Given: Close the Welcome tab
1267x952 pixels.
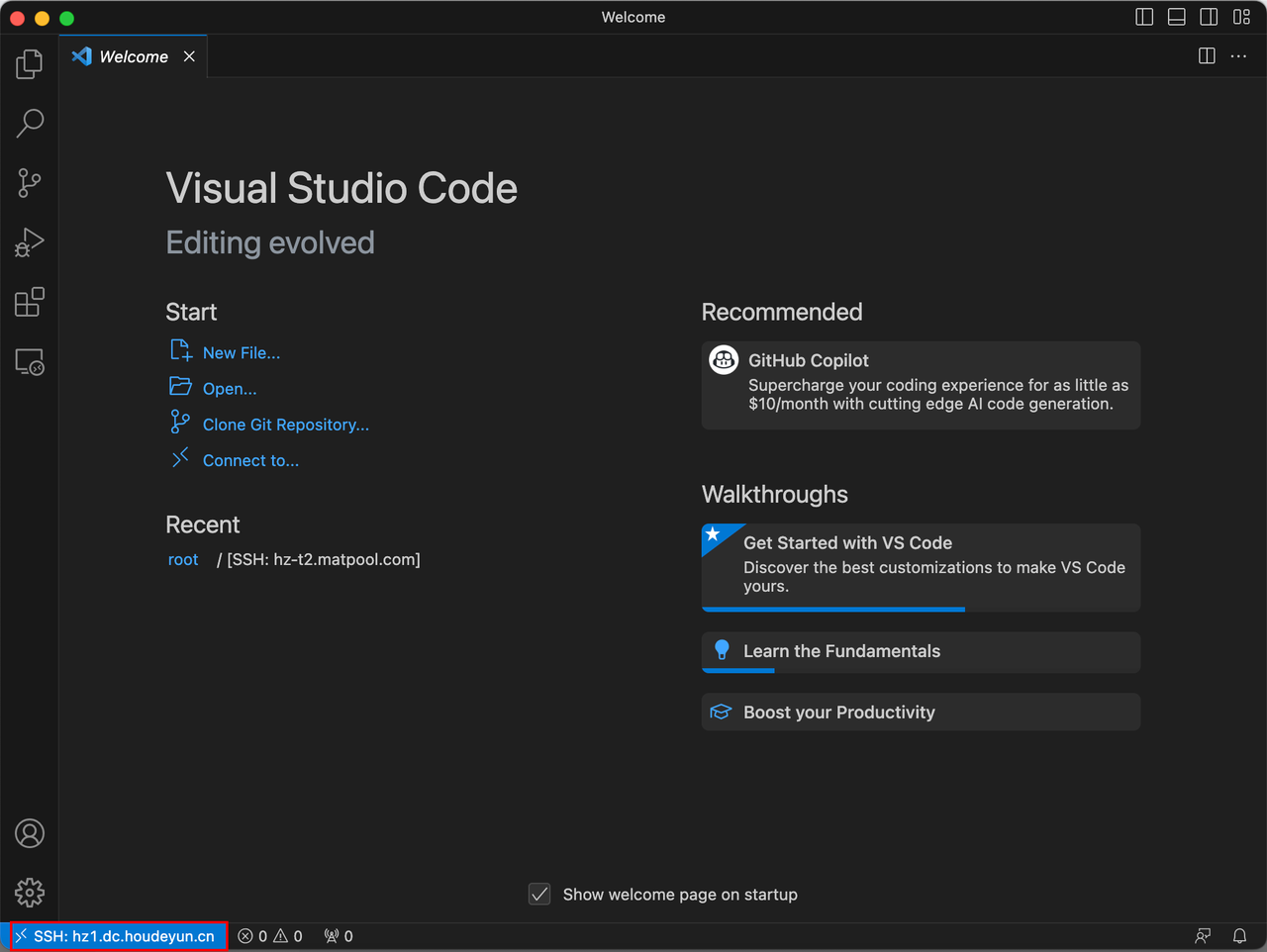Looking at the screenshot, I should click(x=189, y=56).
